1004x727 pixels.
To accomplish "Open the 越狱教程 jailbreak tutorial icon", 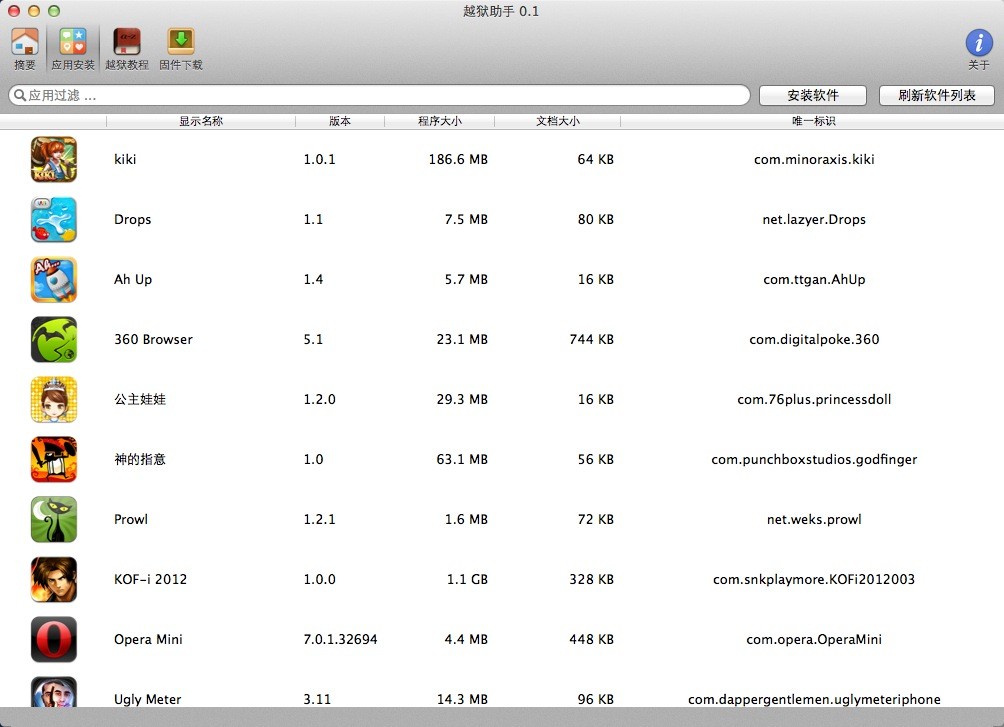I will pos(127,43).
